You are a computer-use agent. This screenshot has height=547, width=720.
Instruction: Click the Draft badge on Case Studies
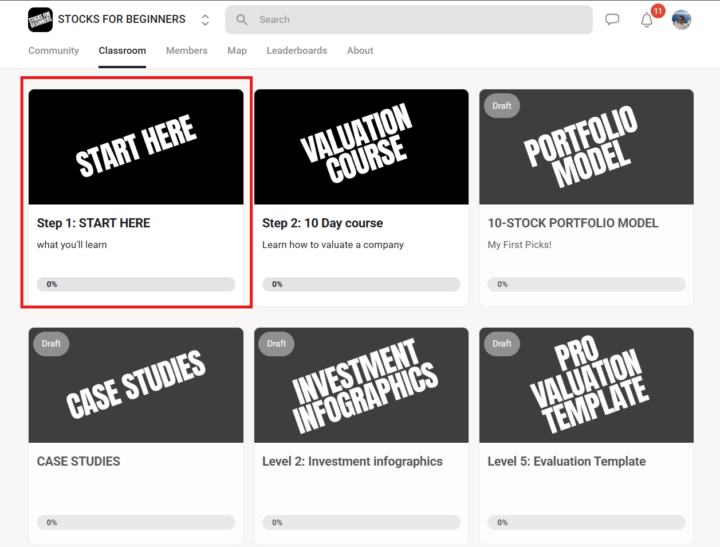point(51,344)
